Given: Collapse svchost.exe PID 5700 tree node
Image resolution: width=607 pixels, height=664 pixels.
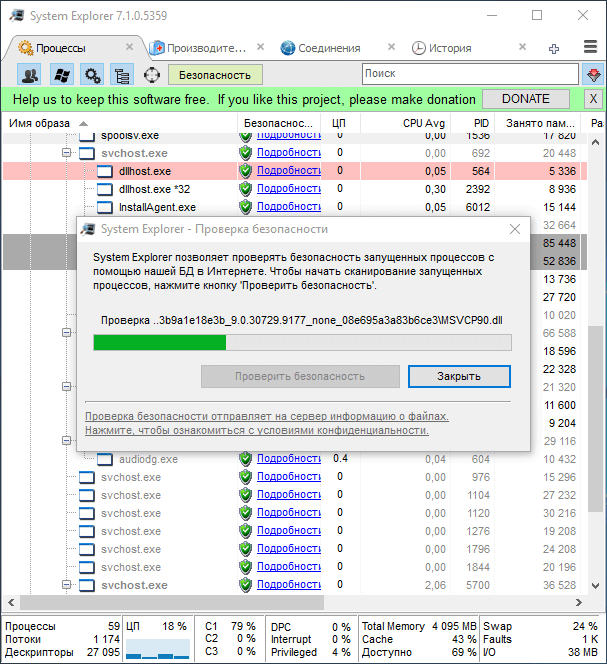Looking at the screenshot, I should point(67,585).
